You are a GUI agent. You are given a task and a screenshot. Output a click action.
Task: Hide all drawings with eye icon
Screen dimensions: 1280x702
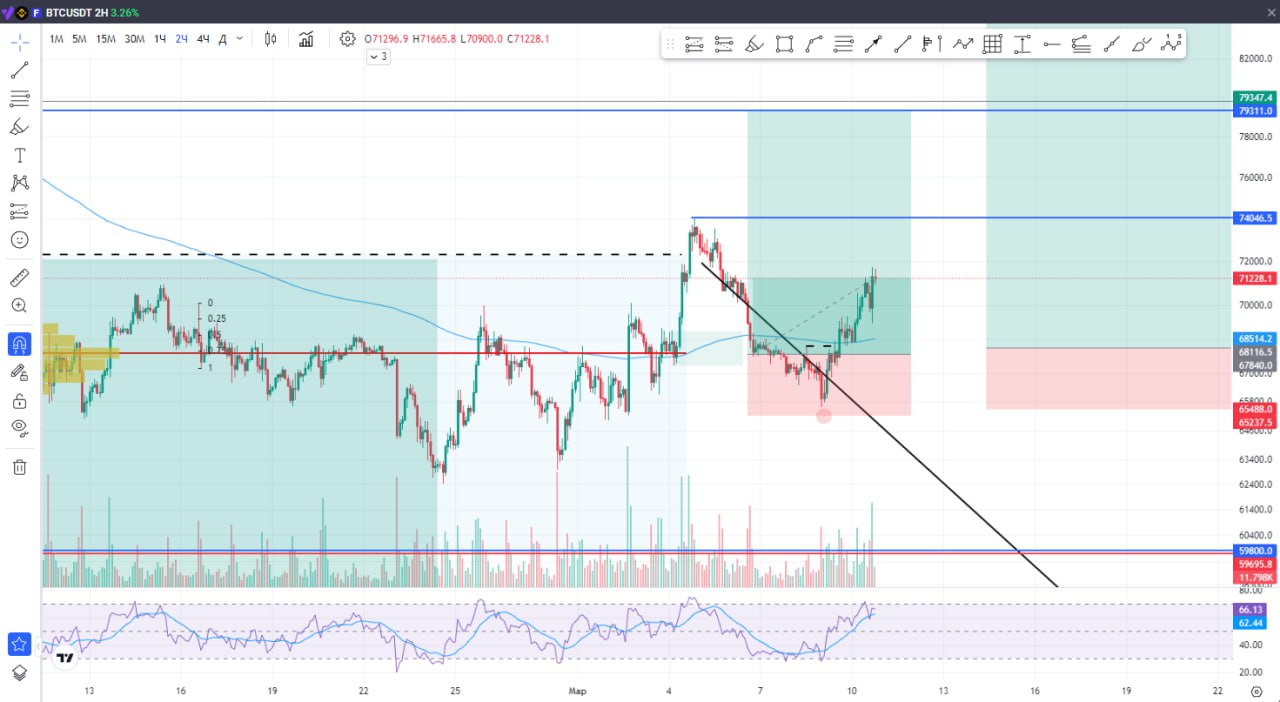(19, 428)
